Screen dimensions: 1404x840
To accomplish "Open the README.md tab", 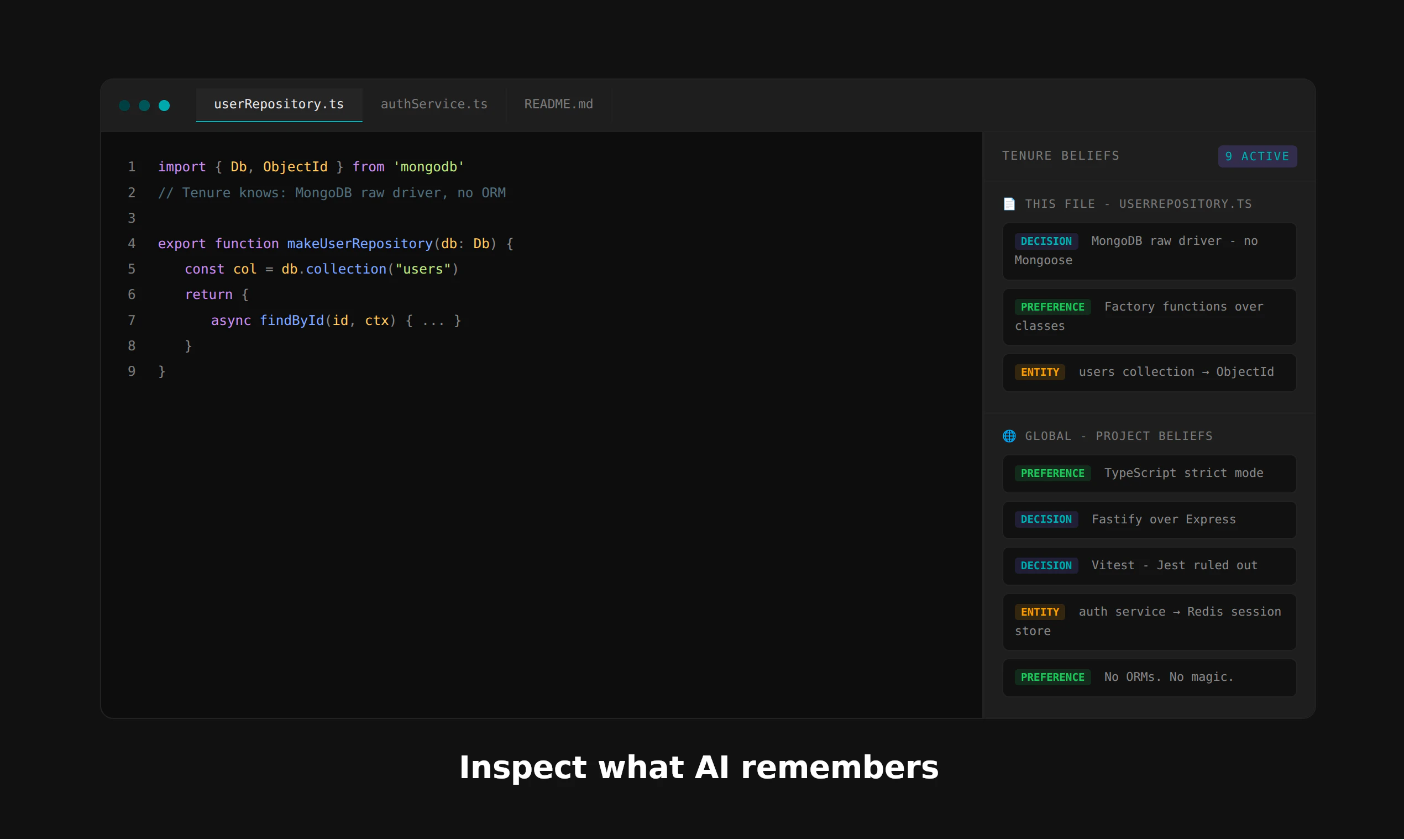I will (x=558, y=104).
